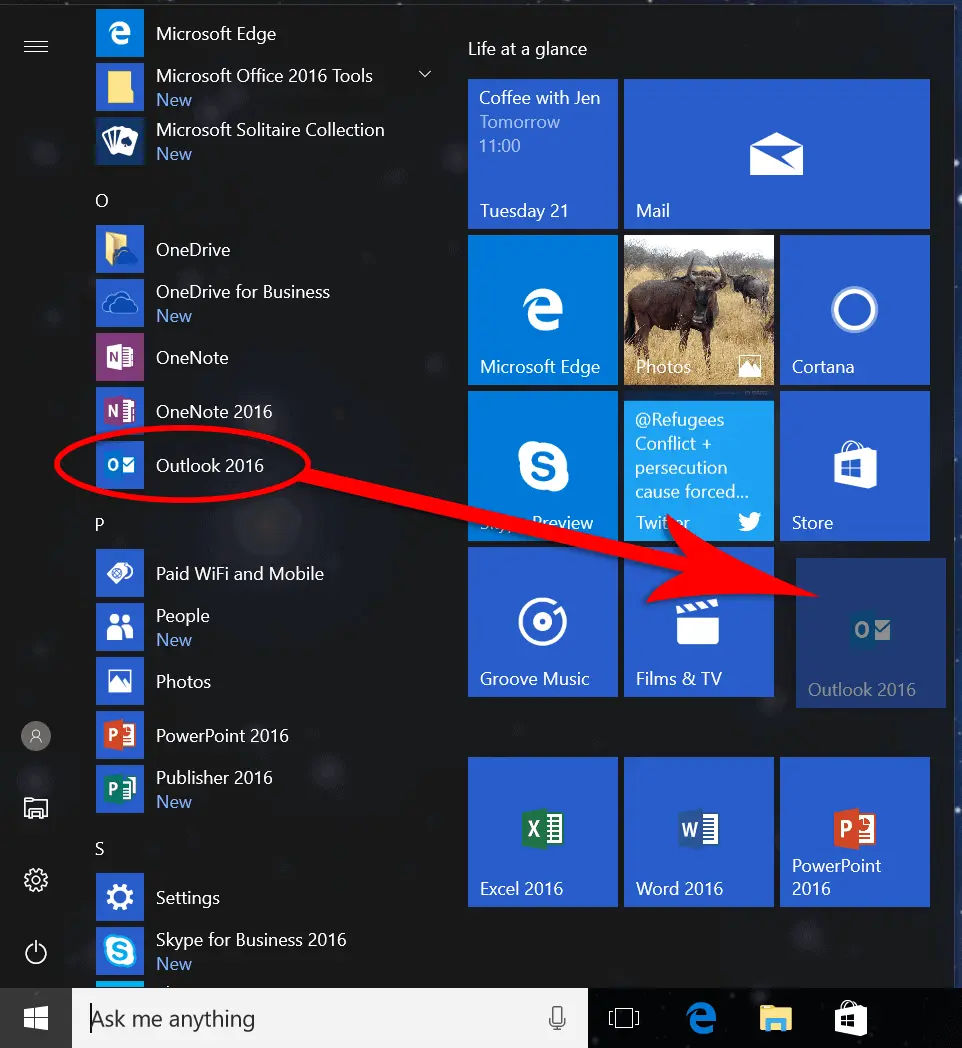
Task: Launch the People app icon
Action: (120, 628)
